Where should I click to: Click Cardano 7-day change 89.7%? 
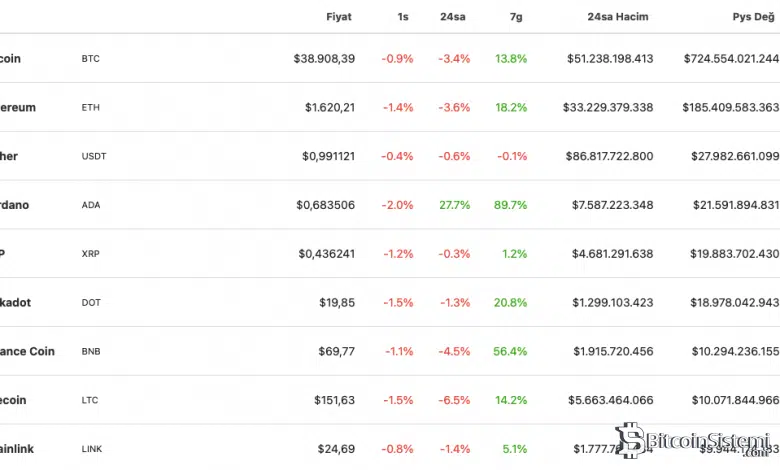(x=510, y=205)
